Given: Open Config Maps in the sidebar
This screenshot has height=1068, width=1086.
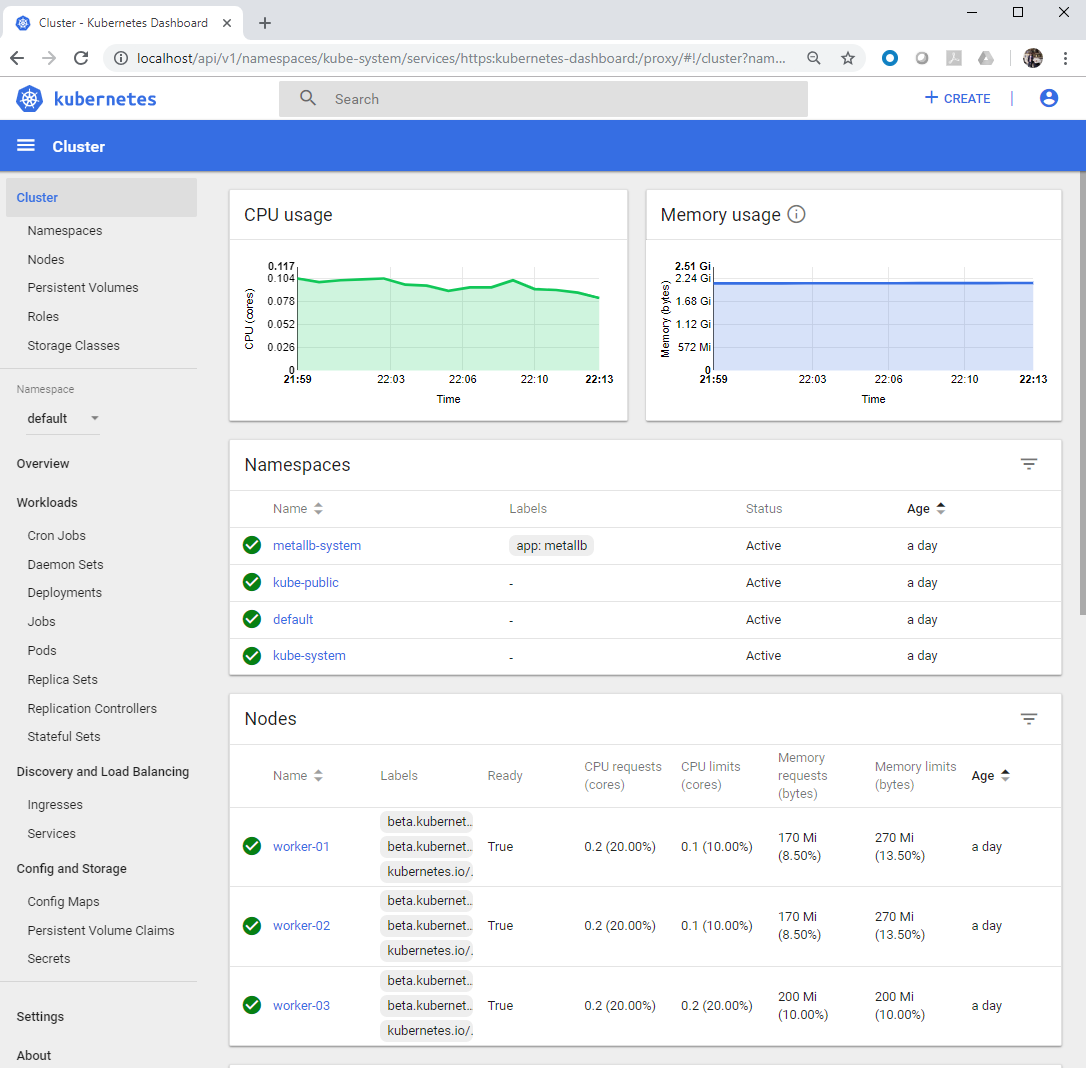Looking at the screenshot, I should [64, 902].
